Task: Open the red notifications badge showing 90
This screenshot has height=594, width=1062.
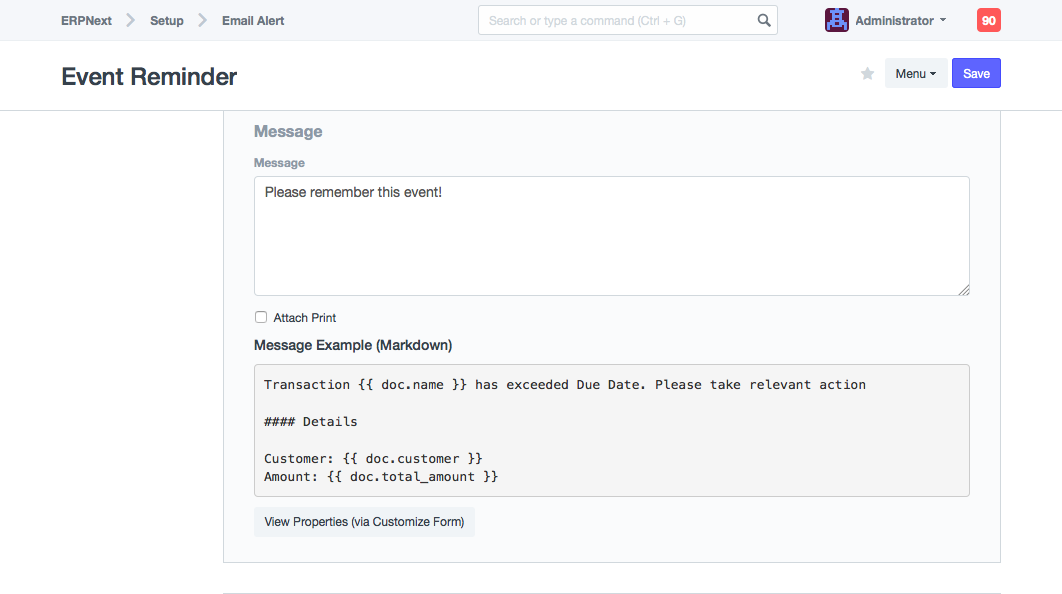Action: [988, 20]
